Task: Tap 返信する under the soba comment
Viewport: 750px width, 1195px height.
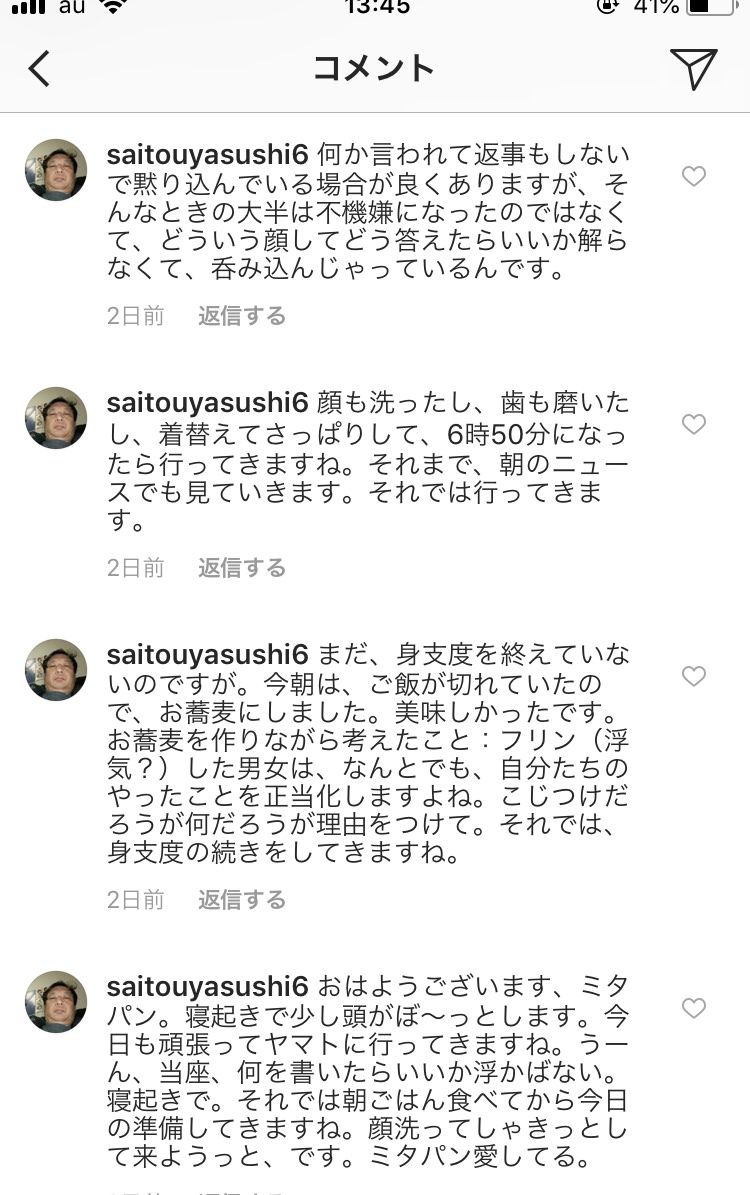Action: [242, 900]
